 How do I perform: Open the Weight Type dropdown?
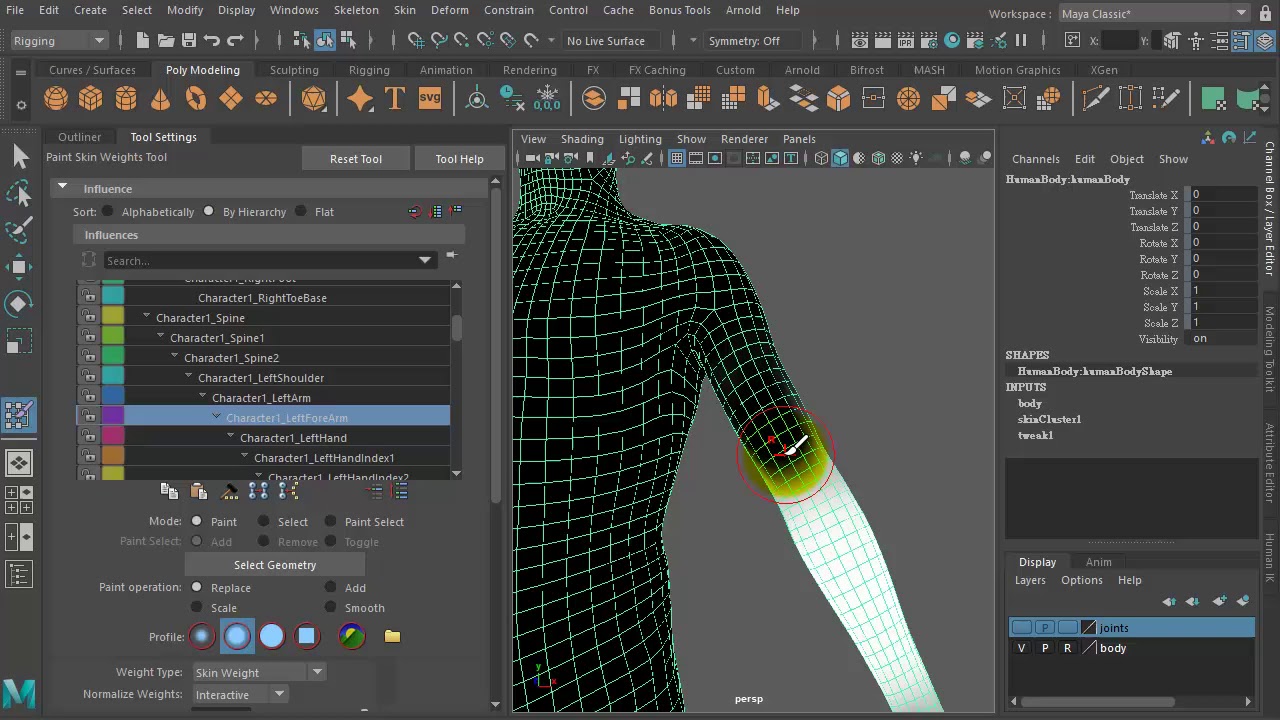(x=259, y=673)
